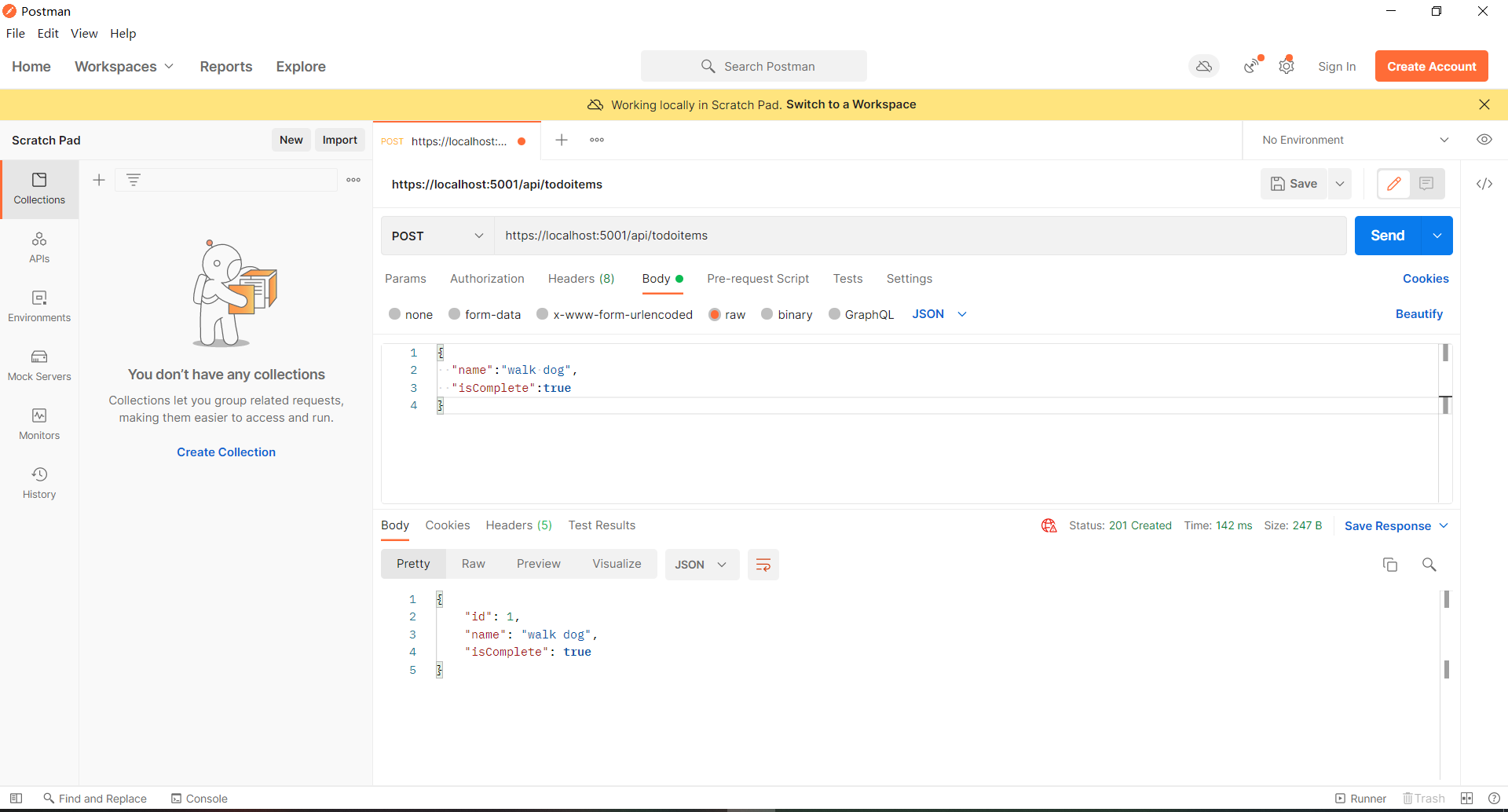The width and height of the screenshot is (1508, 812).
Task: Open the View menu
Action: 84,33
